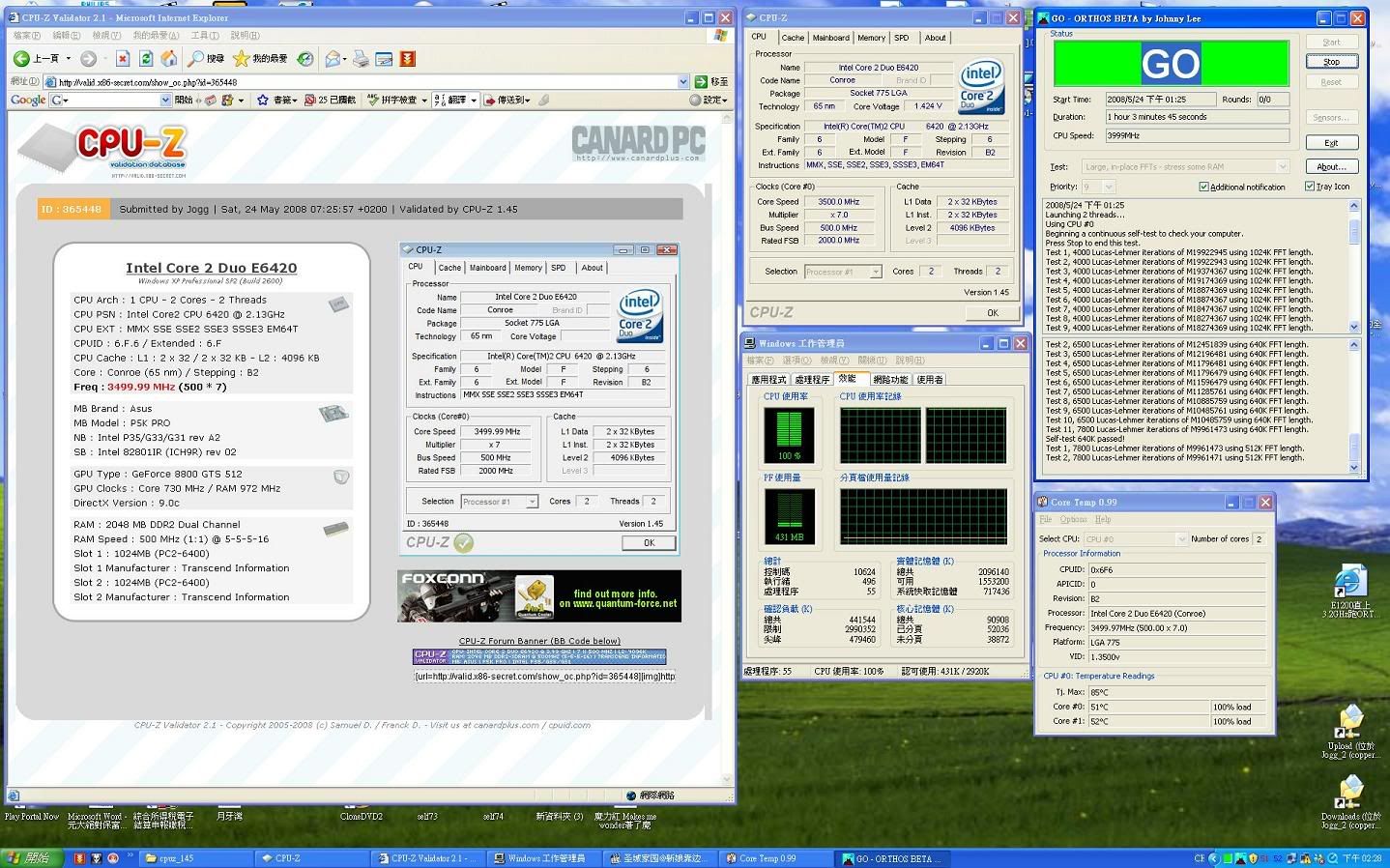This screenshot has height=868, width=1390.
Task: Click OK in CPU-Z screenshot on webpage
Action: [649, 543]
